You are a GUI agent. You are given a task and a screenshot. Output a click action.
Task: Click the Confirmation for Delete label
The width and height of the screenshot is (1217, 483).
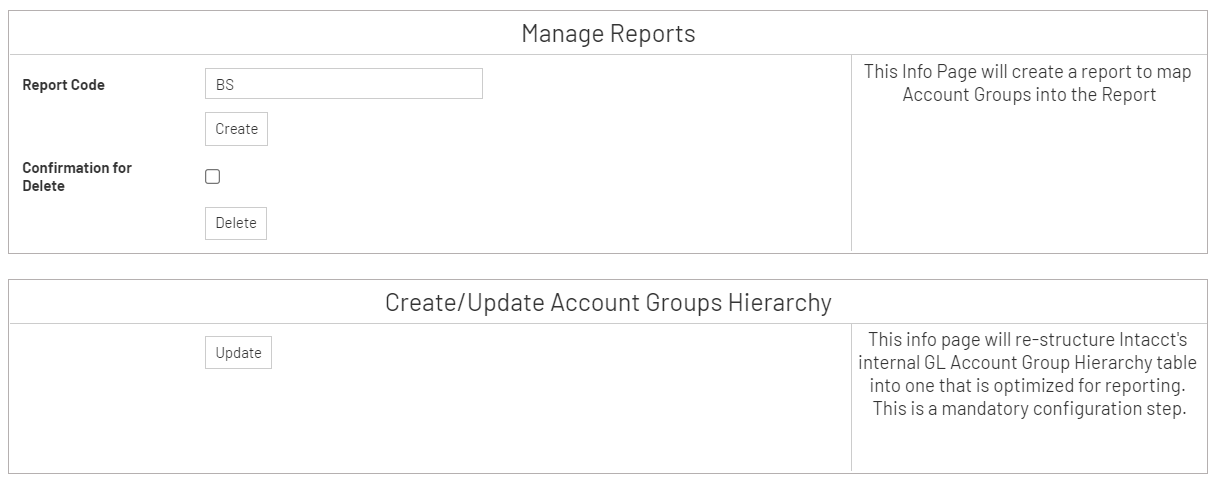point(77,177)
